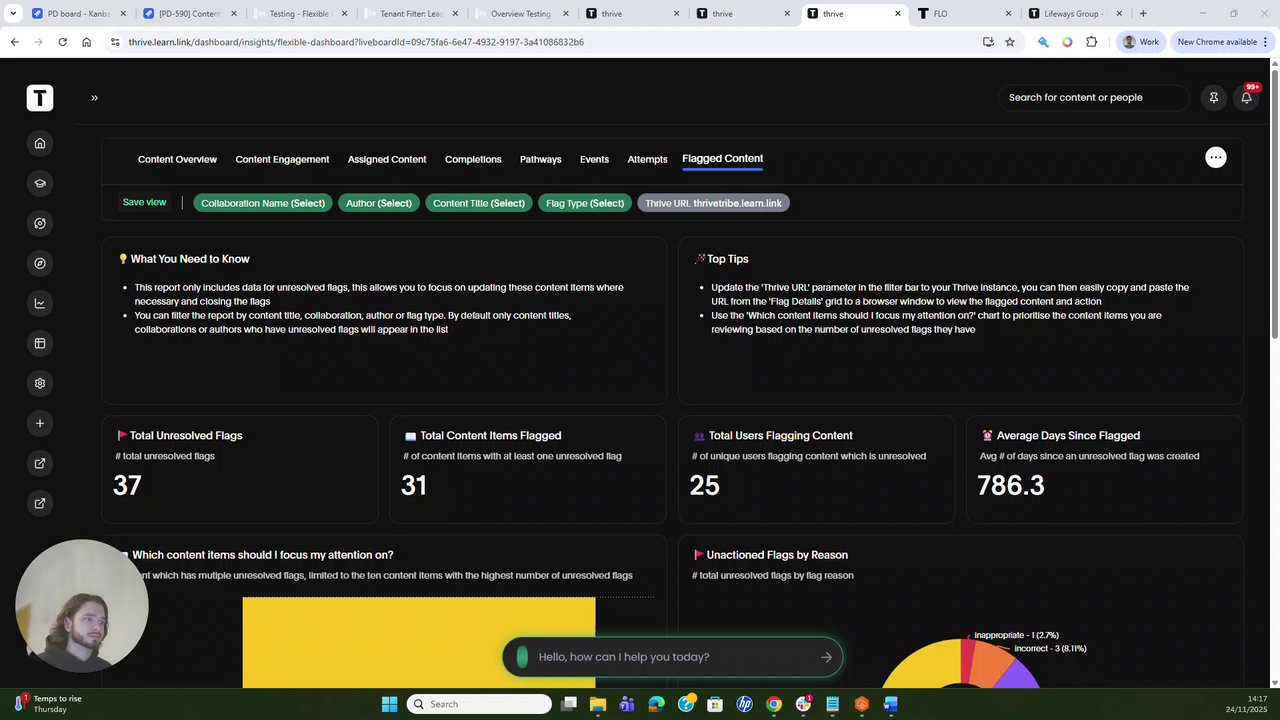Open Chrome extensions puzzle icon
Screen dimensions: 1280x720
point(1091,42)
